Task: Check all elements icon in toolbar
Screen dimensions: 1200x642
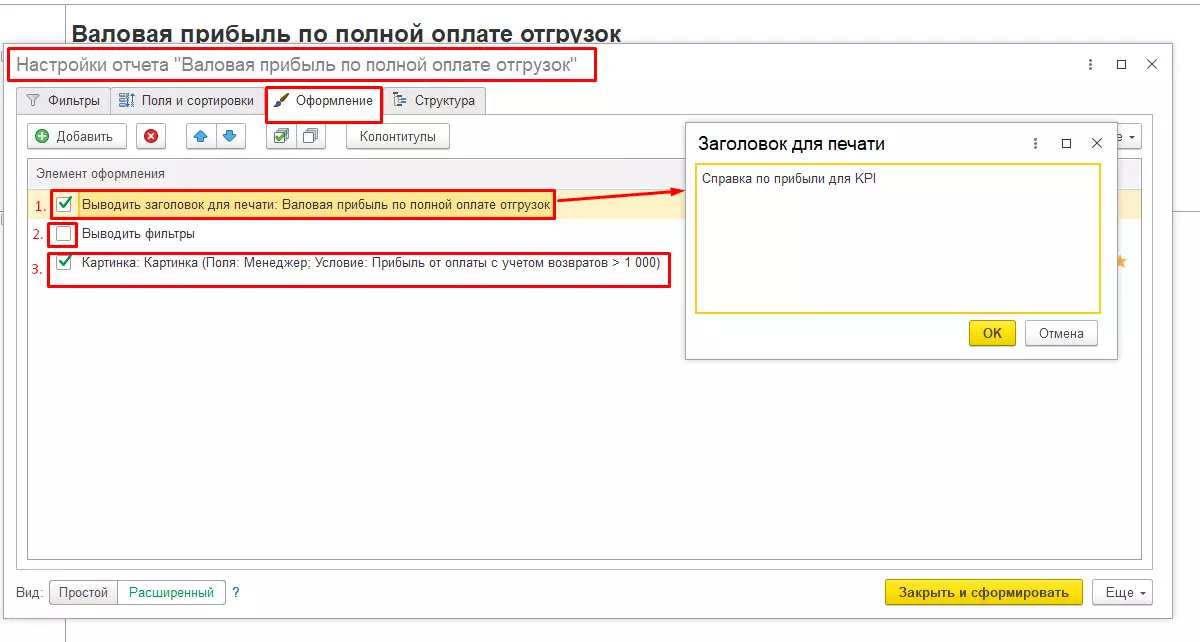Action: [x=281, y=136]
